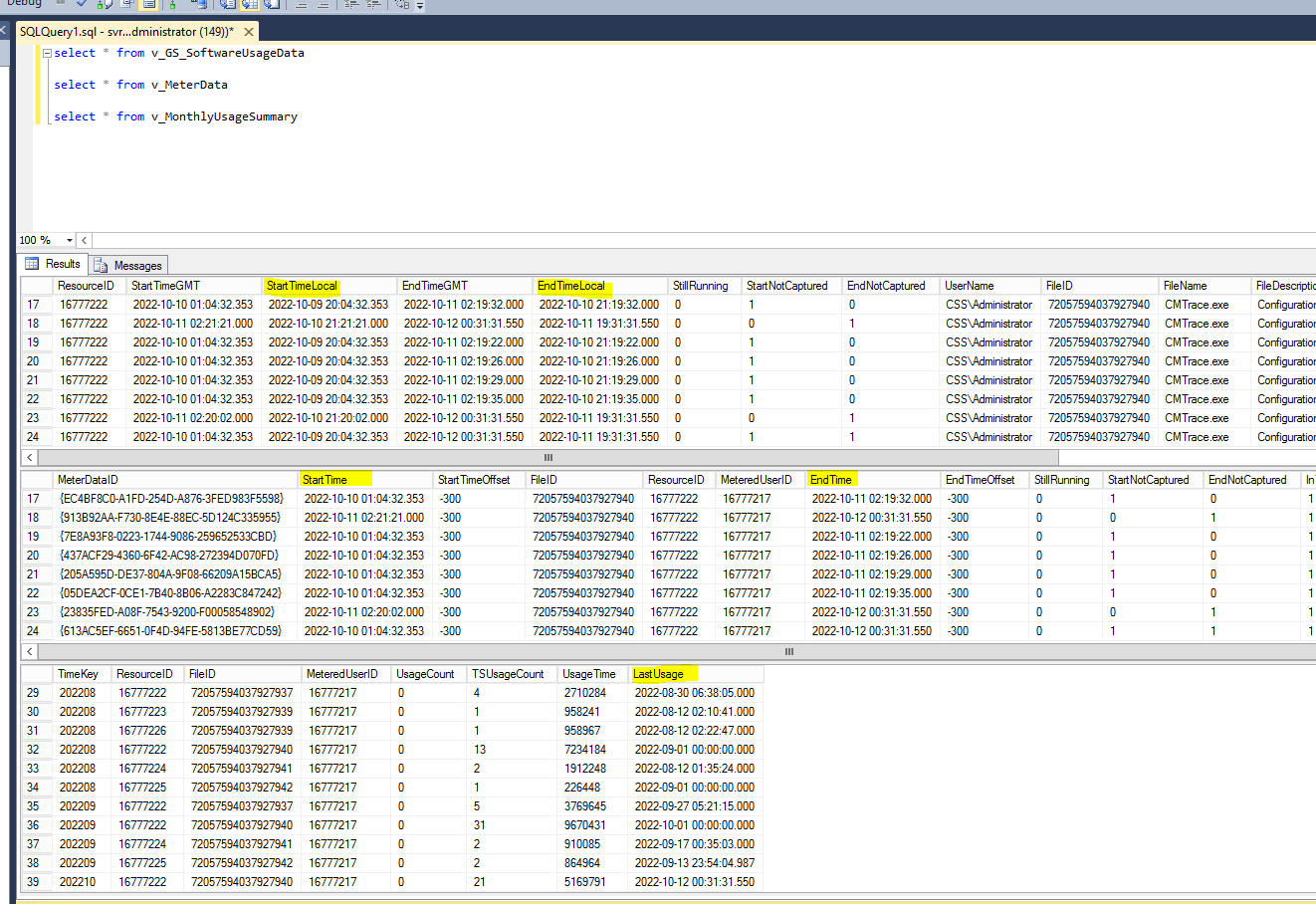Open the 100 % zoom dropdown
Viewport: 1316px width, 904px height.
coord(70,240)
